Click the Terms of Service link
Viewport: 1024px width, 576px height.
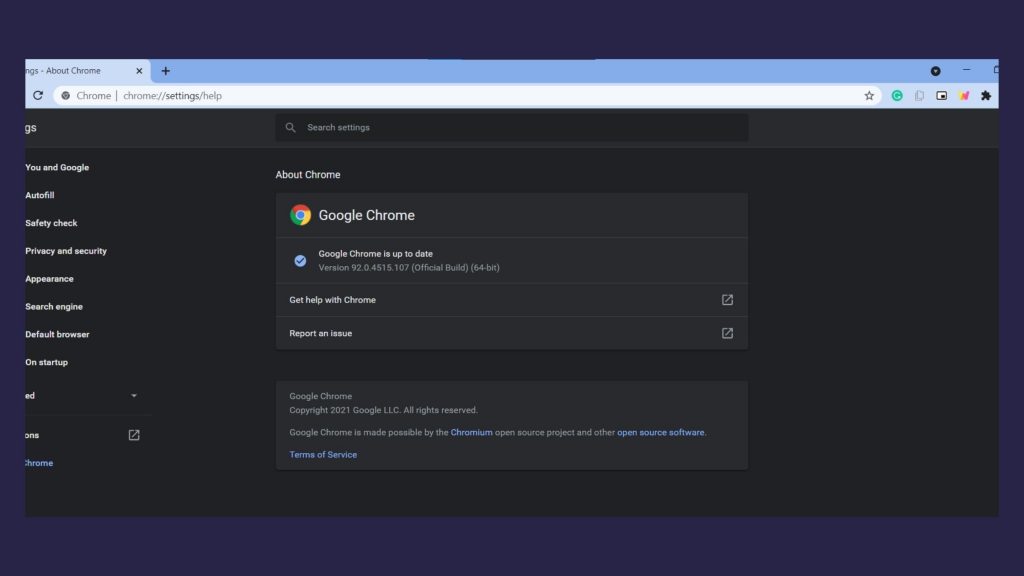323,455
